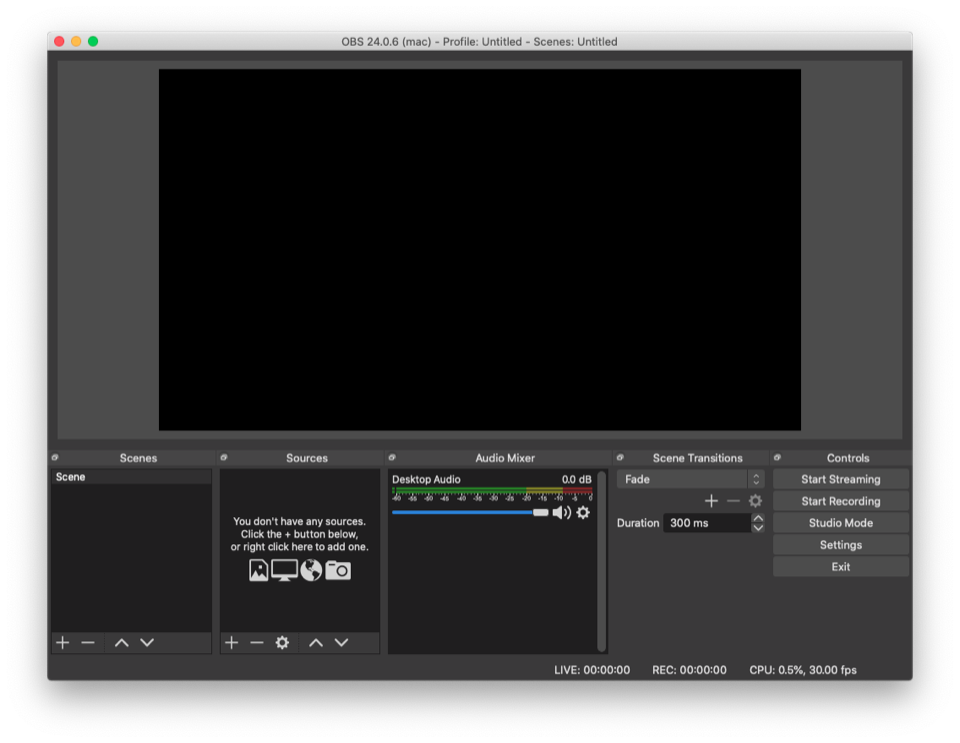Screen dimensions: 960x743
Task: Click Start Streaming button
Action: click(x=840, y=479)
